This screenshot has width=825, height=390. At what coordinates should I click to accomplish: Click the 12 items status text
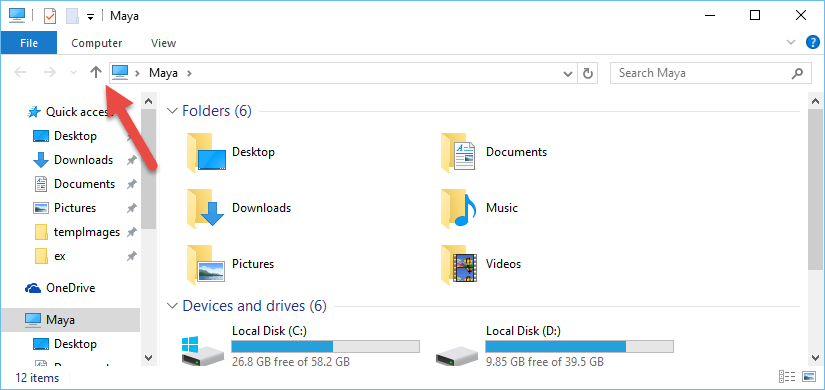[x=37, y=378]
